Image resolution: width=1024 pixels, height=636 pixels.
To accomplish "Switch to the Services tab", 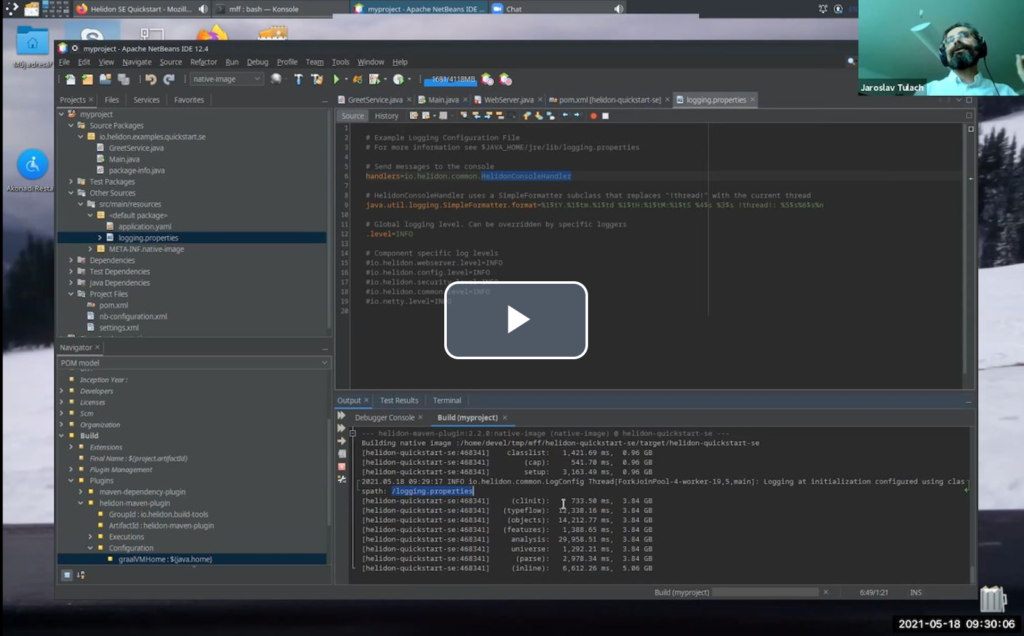I will tap(146, 100).
